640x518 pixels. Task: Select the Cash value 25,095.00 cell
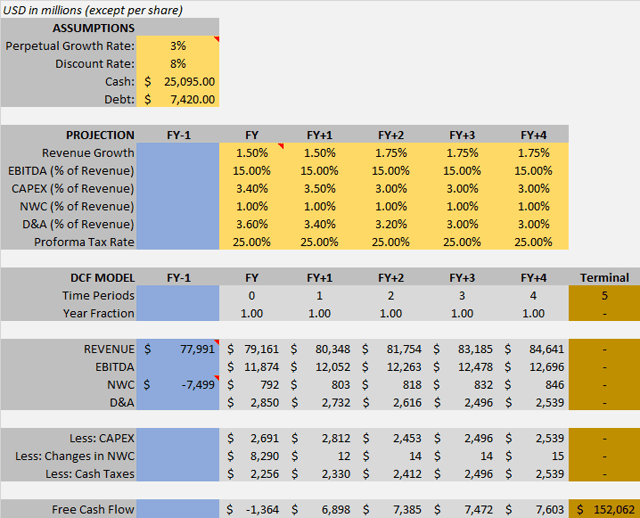pyautogui.click(x=178, y=82)
